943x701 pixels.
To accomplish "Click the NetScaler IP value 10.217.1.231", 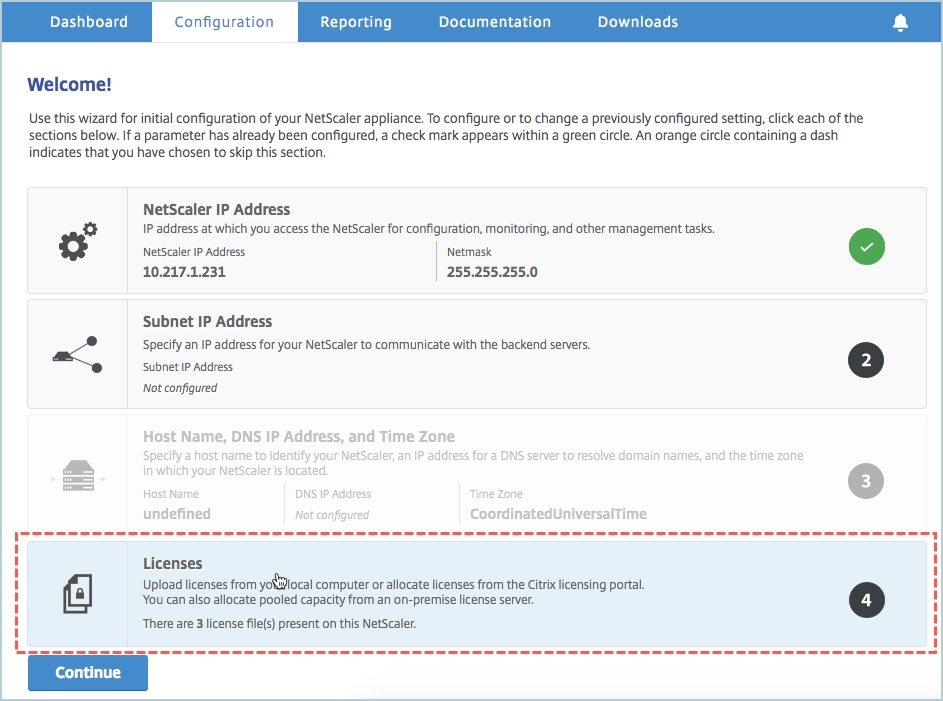I will tap(184, 272).
